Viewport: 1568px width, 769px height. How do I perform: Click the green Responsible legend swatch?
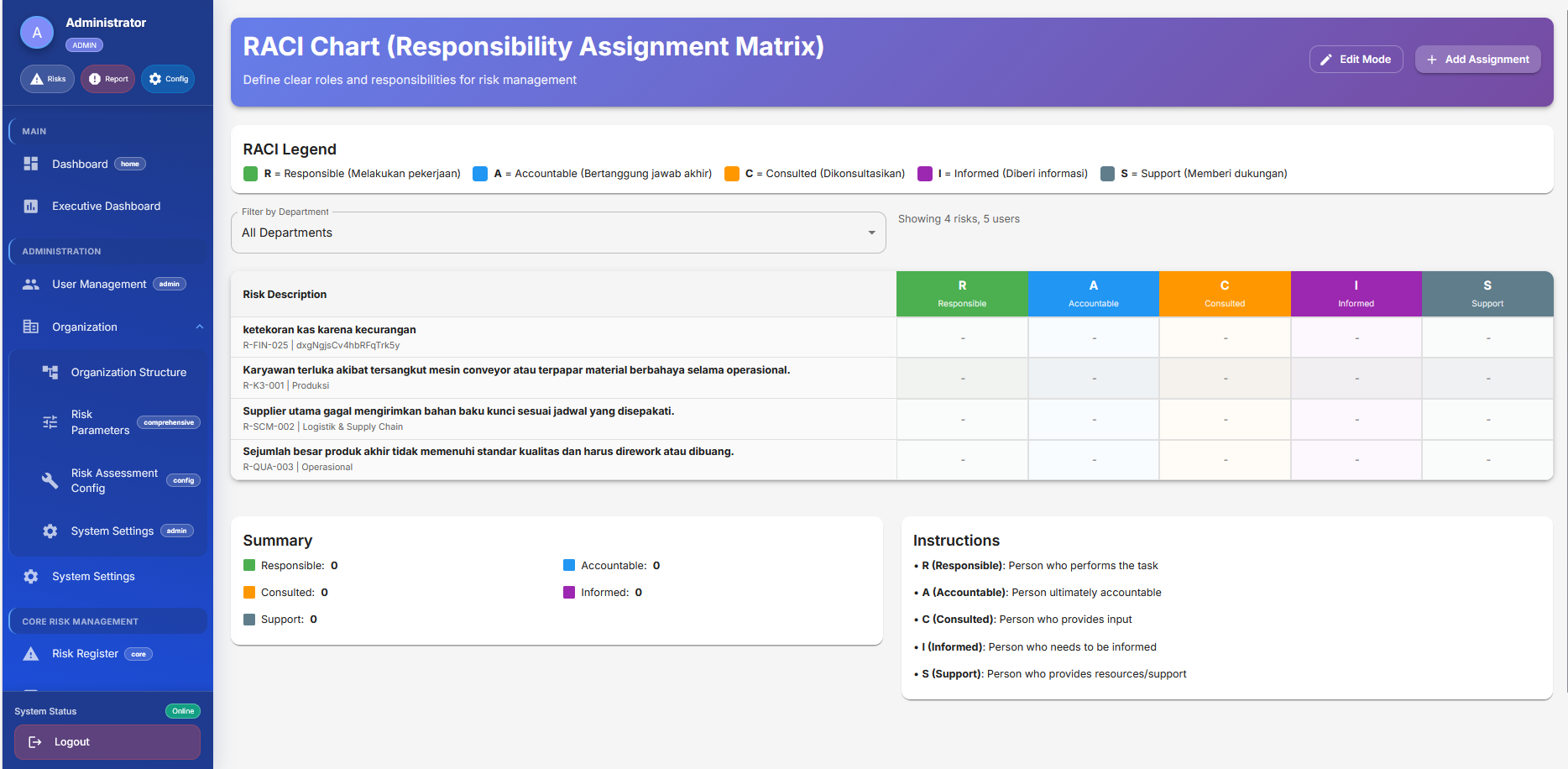click(x=250, y=174)
